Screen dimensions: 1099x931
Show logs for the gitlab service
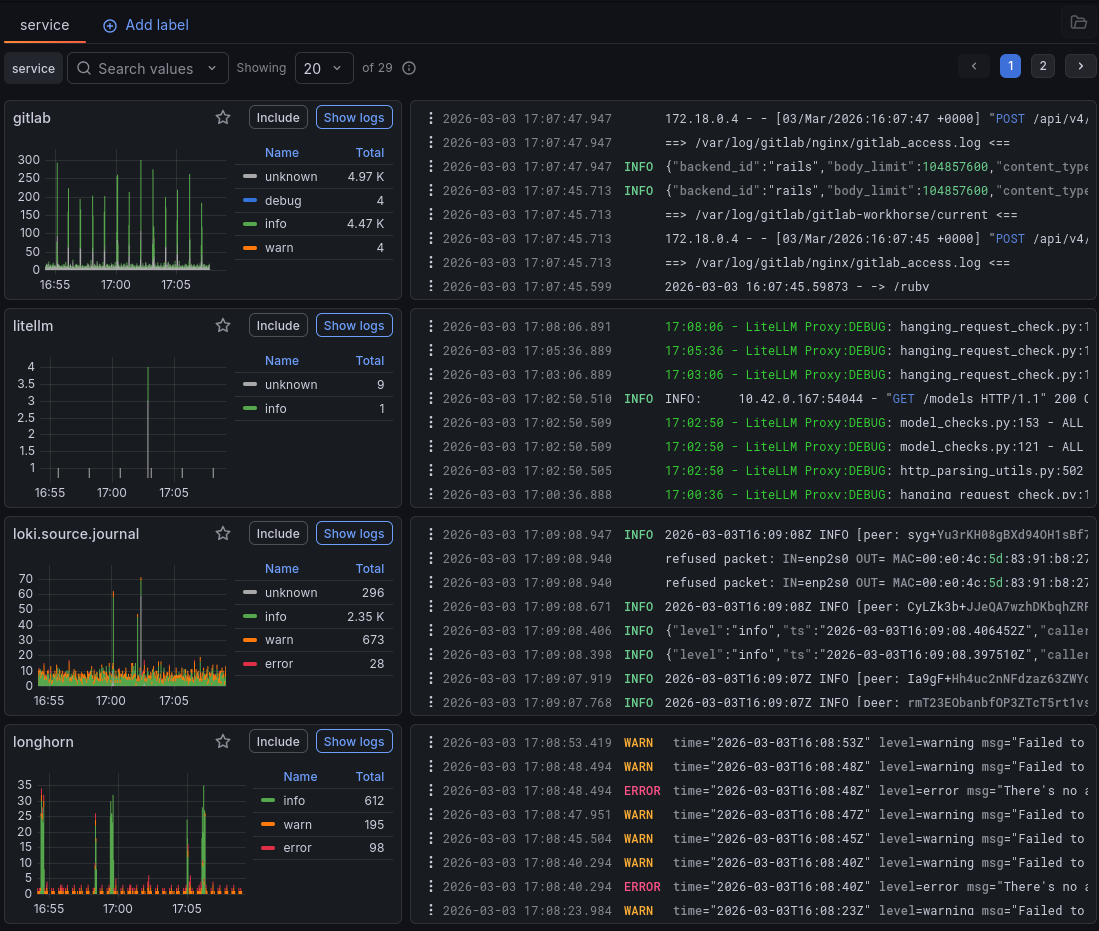coord(354,117)
